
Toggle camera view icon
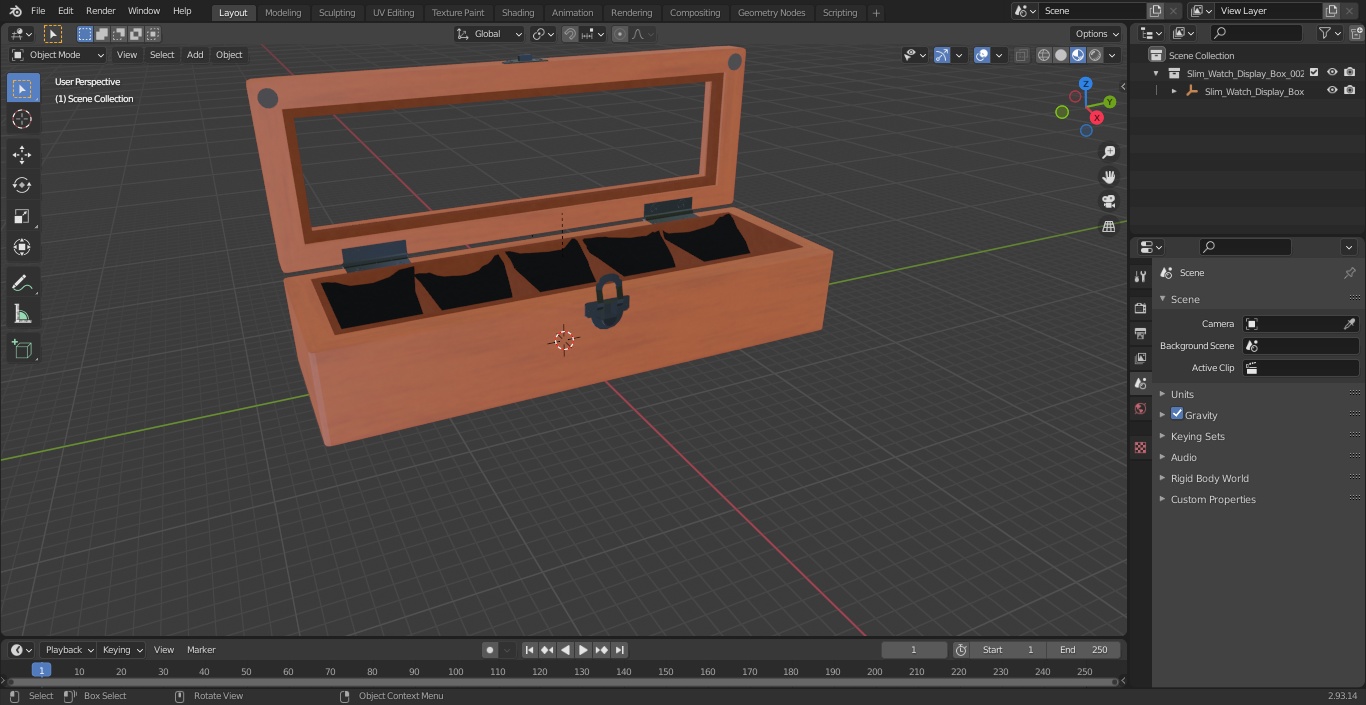pos(1108,202)
